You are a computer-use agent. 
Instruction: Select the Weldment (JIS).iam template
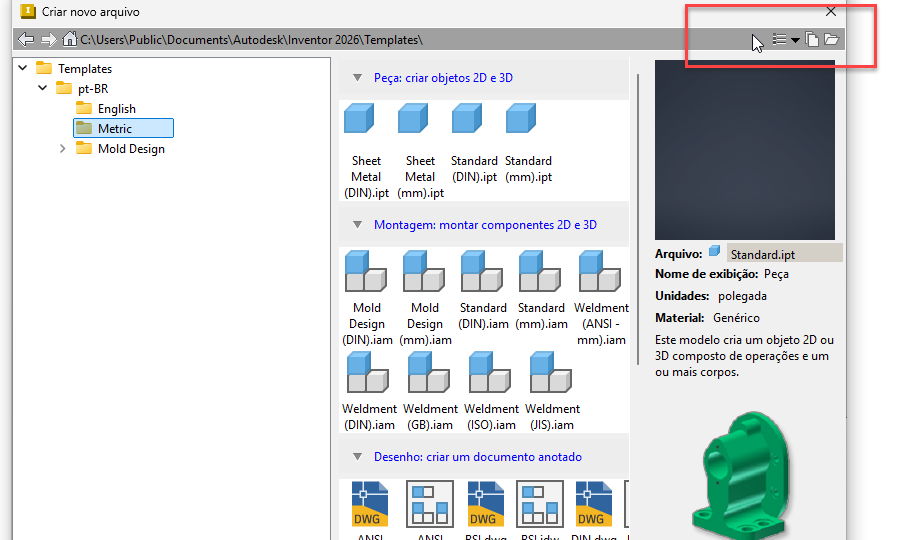552,391
